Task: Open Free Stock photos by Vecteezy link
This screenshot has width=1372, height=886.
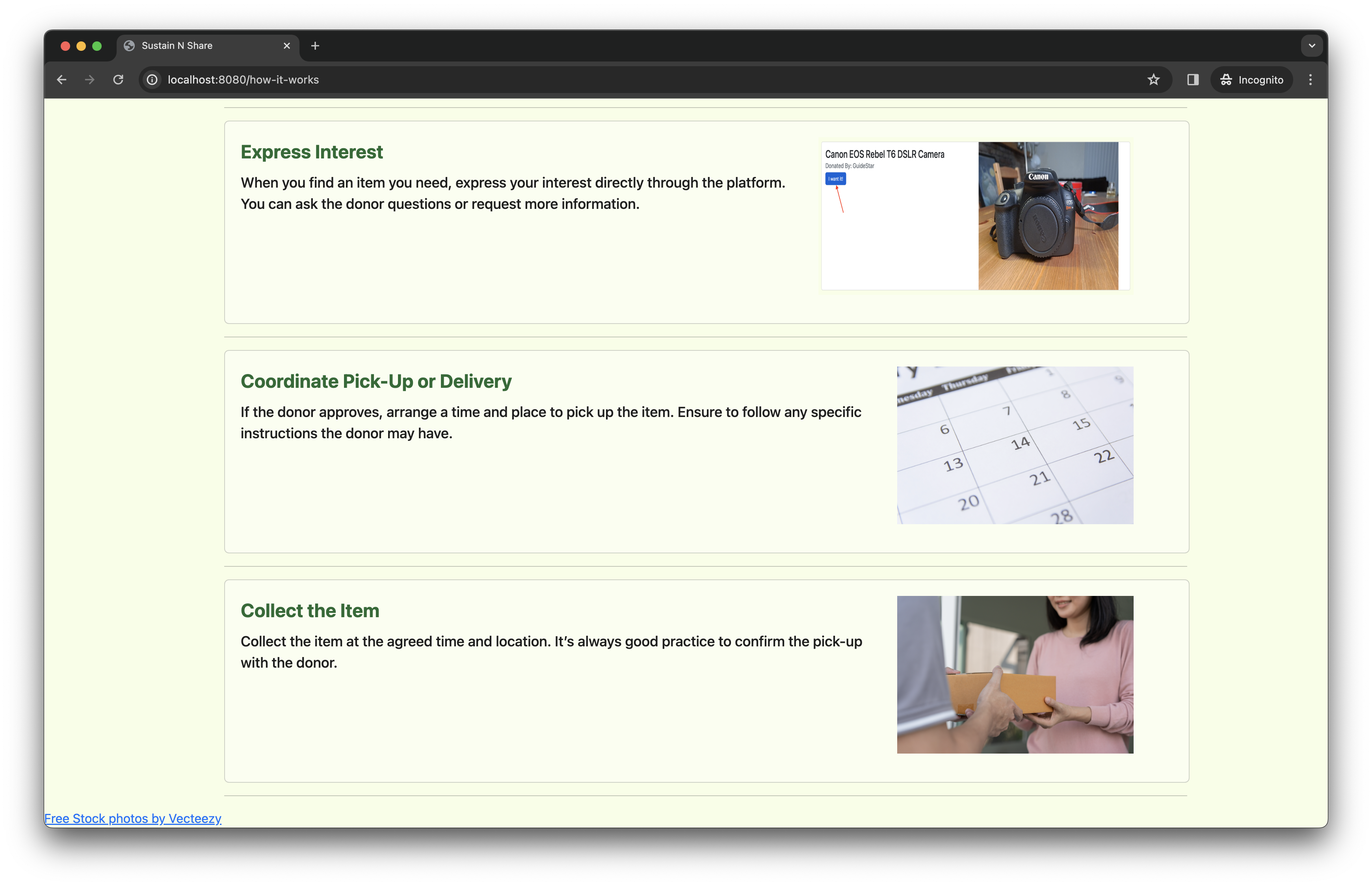Action: tap(133, 818)
